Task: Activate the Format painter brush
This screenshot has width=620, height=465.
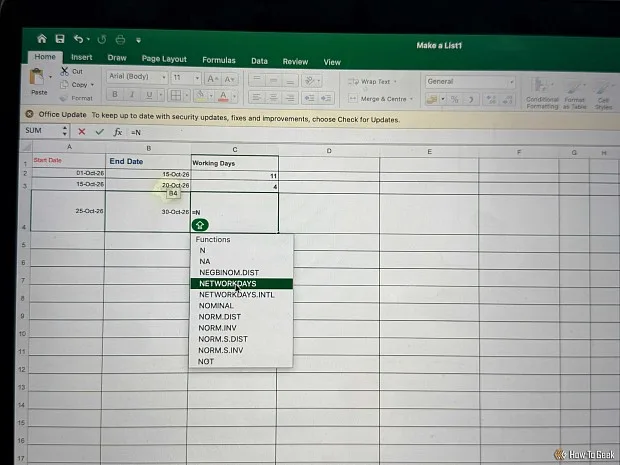Action: 63,98
